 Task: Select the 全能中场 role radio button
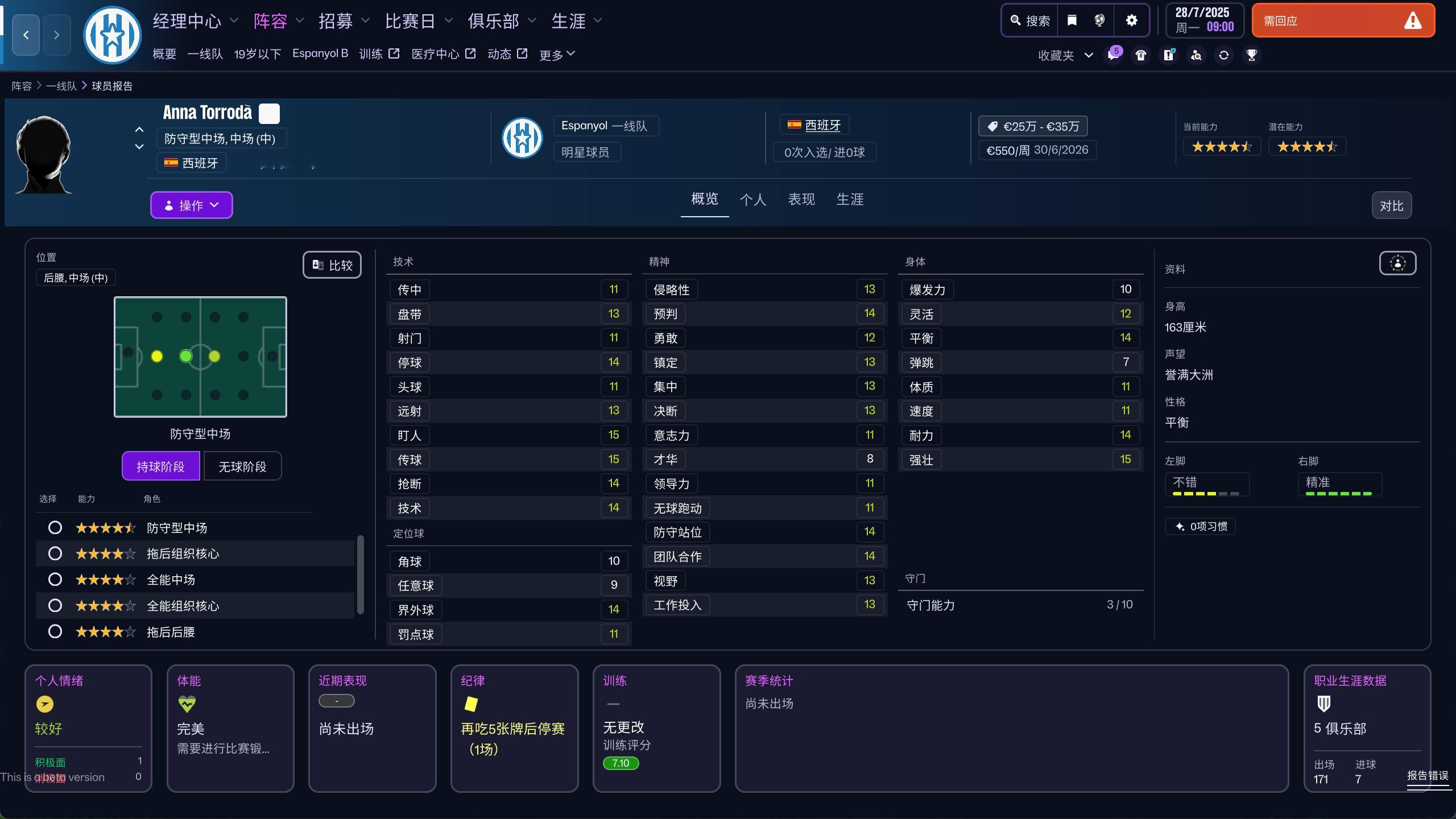[x=55, y=579]
